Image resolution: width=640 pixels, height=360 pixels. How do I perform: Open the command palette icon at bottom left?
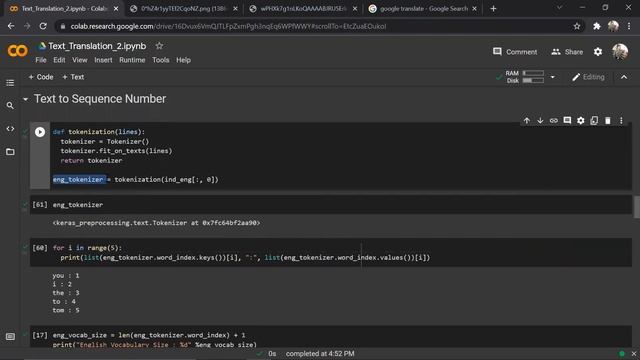click(10, 336)
